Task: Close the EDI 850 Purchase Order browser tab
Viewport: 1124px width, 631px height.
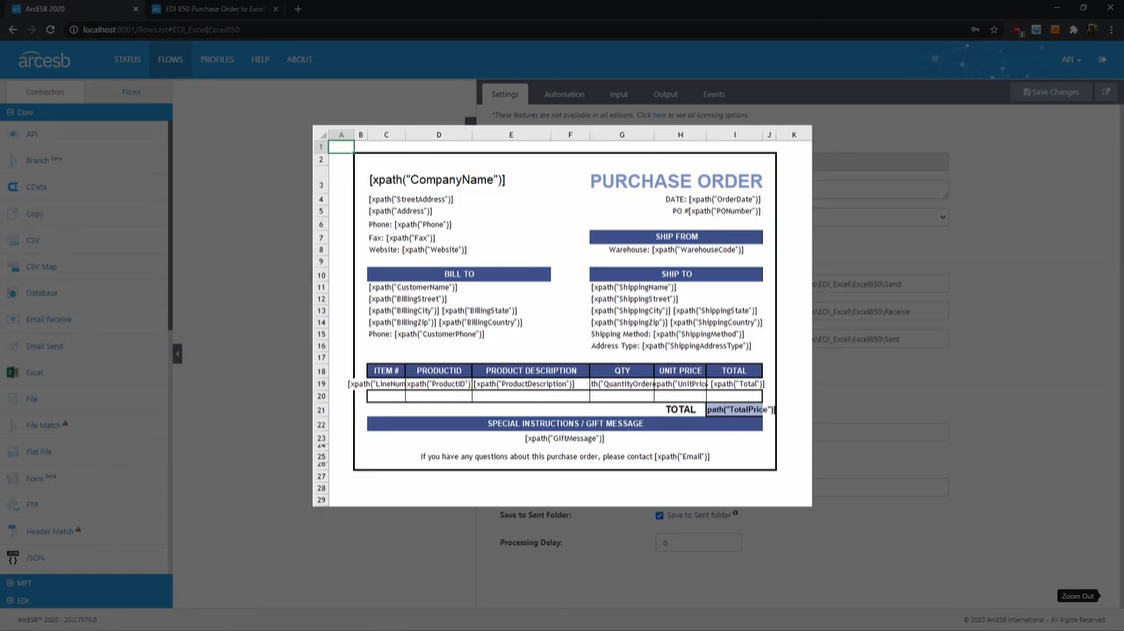Action: (x=275, y=9)
